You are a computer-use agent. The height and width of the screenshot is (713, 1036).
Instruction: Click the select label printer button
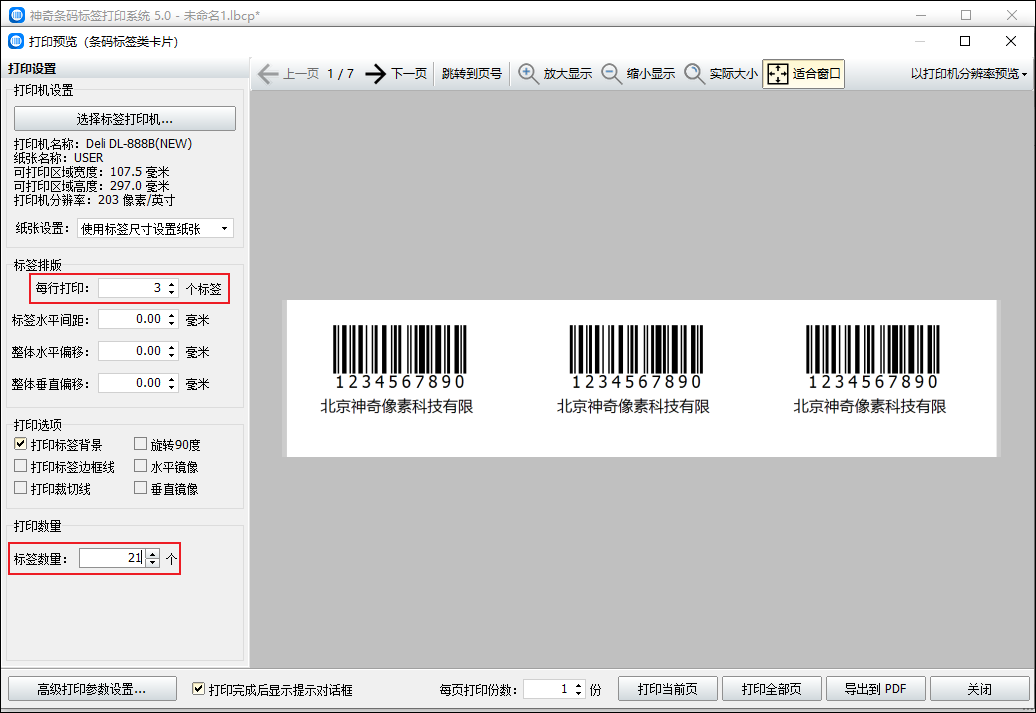[125, 119]
